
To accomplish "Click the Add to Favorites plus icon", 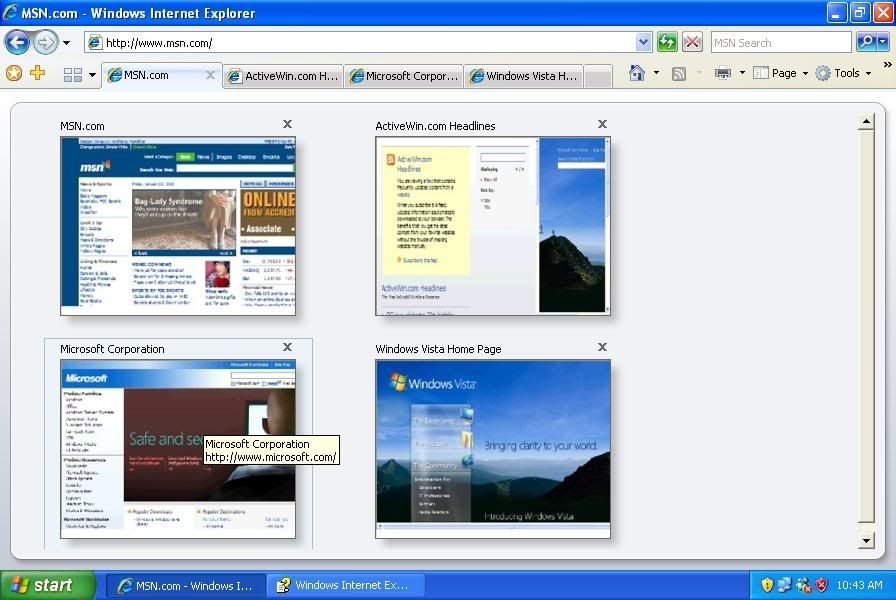I will (x=37, y=73).
